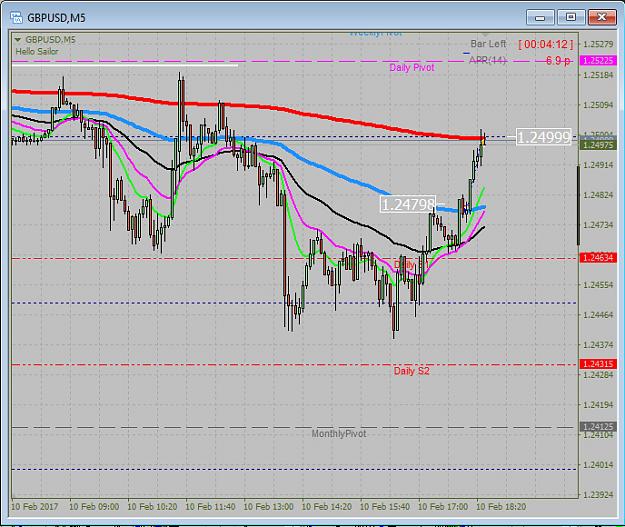The image size is (625, 527).
Task: Click the 10 Feb 15:40 time axis label
Action: pos(385,507)
